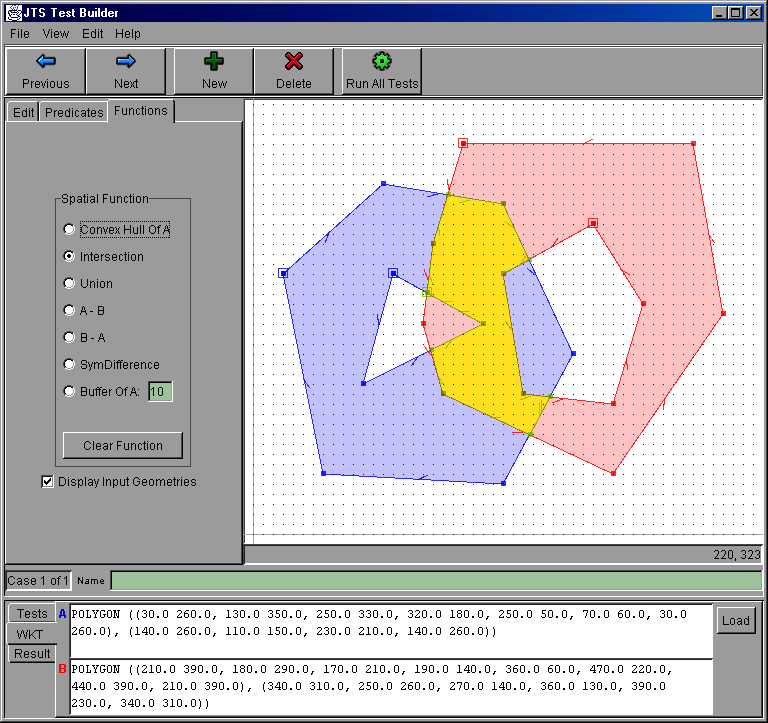Image resolution: width=768 pixels, height=723 pixels.
Task: Click the Case 1 of 1 label
Action: tap(38, 580)
